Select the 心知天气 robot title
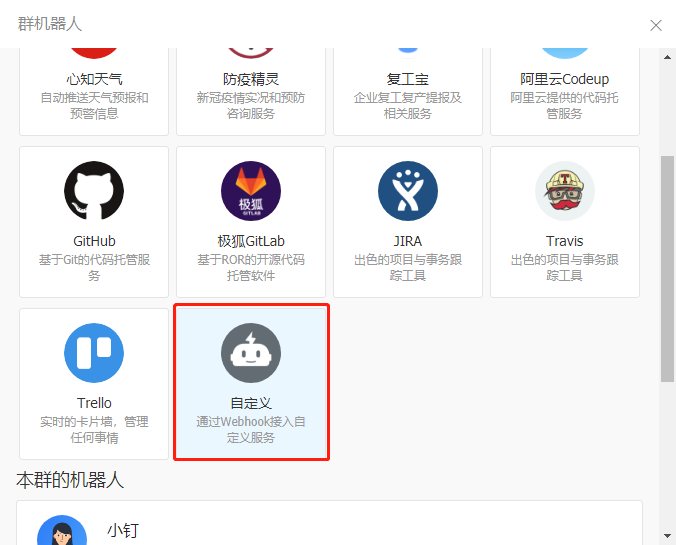The image size is (676, 545). pos(94,79)
